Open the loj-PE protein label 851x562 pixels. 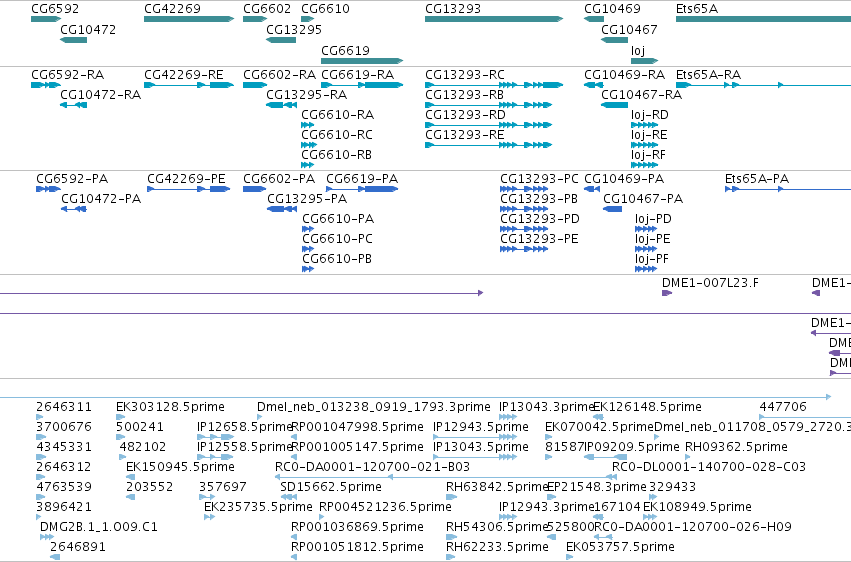pos(652,239)
